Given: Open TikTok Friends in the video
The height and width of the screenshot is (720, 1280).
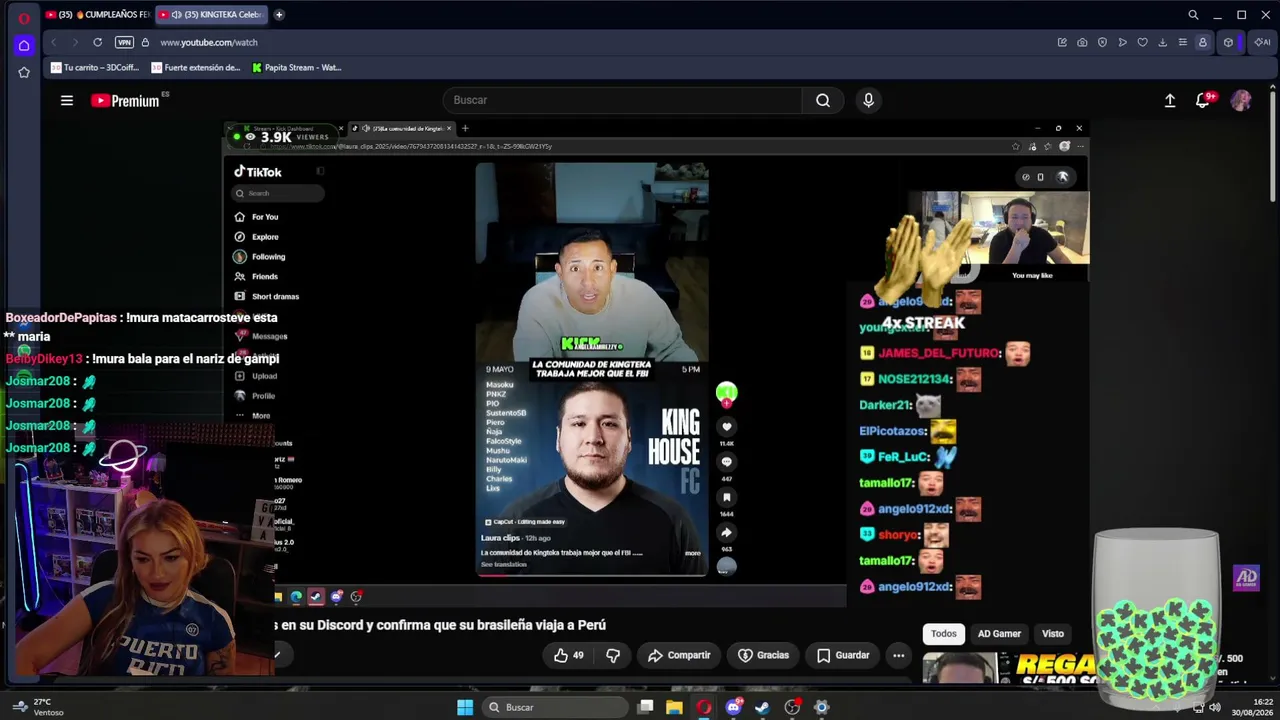Looking at the screenshot, I should (x=256, y=276).
